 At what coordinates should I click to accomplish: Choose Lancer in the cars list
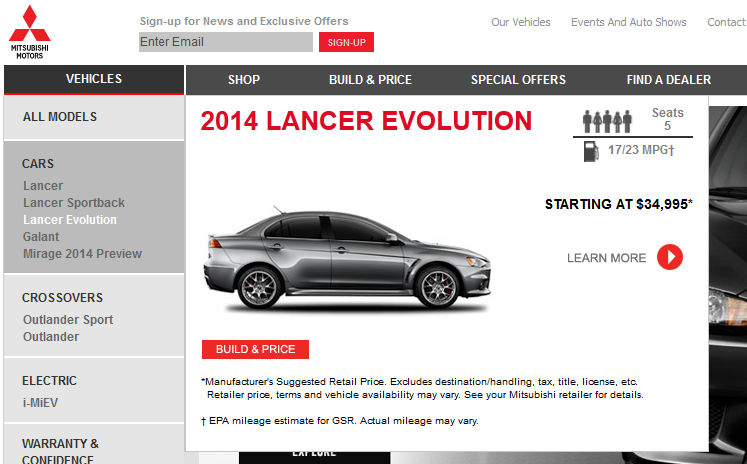[43, 186]
